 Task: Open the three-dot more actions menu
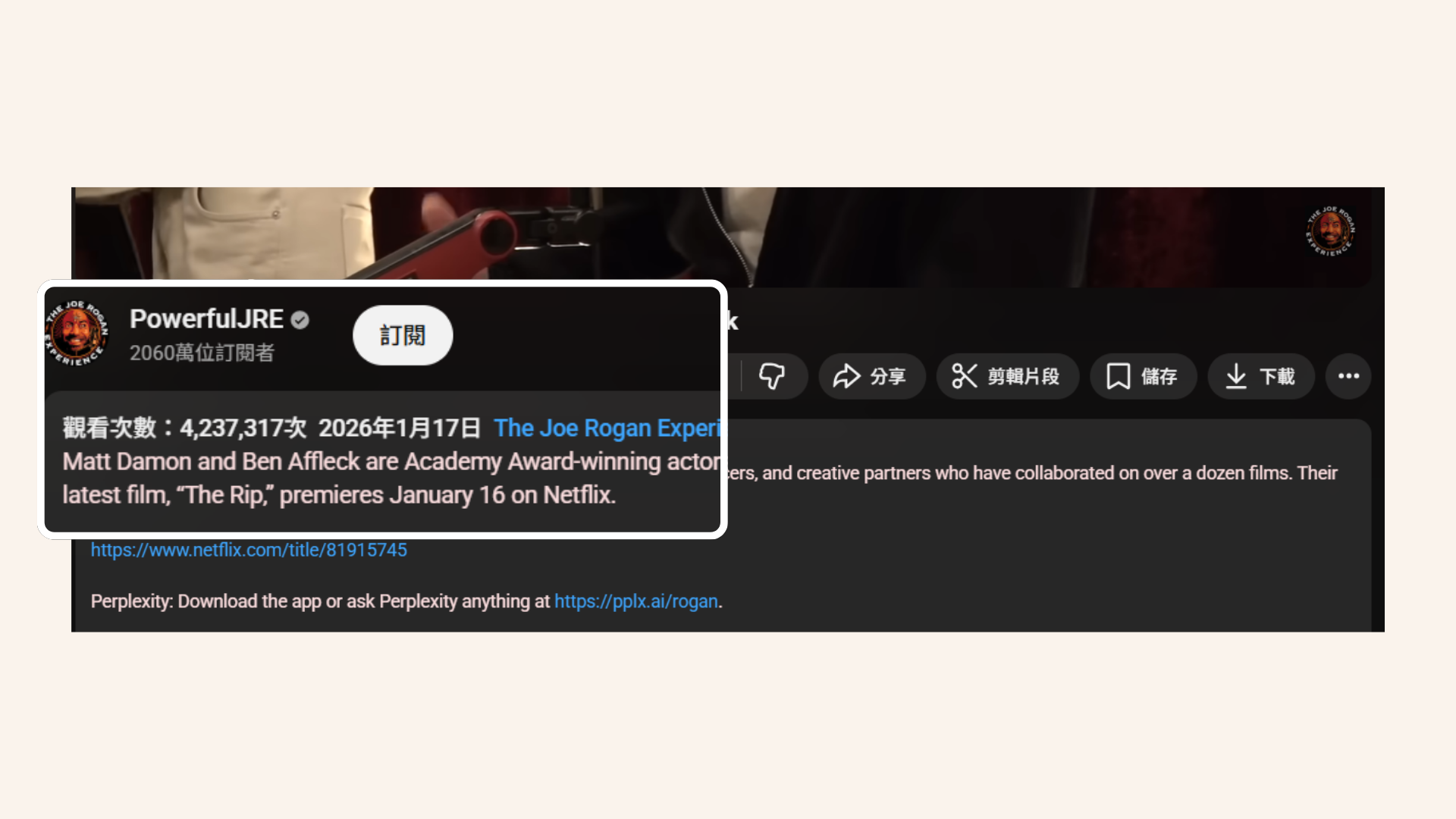pos(1348,376)
